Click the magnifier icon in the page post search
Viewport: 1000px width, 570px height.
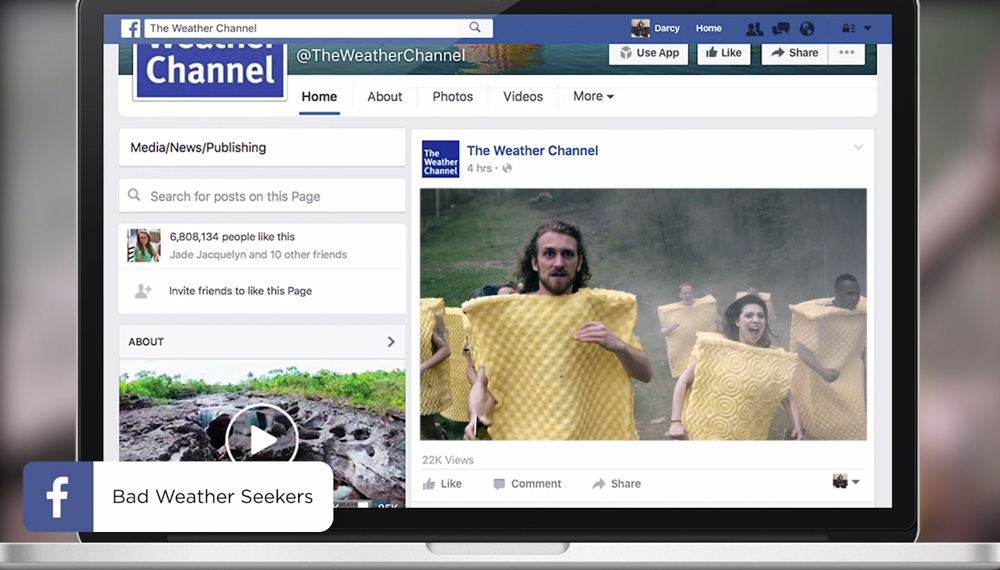134,195
